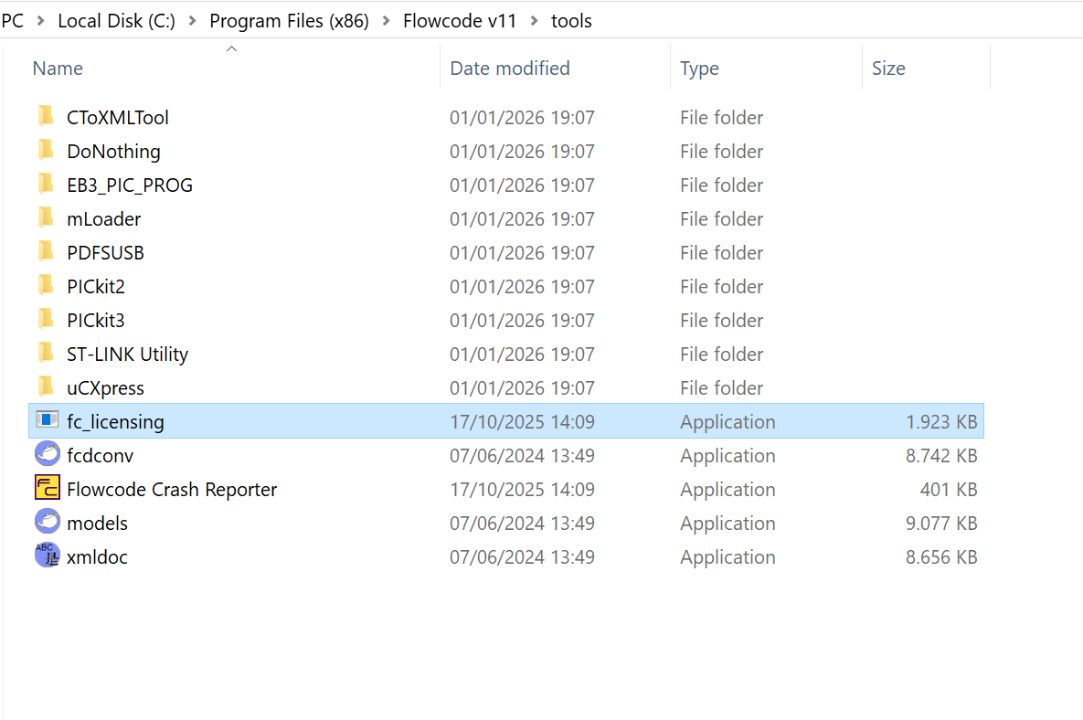Sort files by Name column header

coord(58,68)
